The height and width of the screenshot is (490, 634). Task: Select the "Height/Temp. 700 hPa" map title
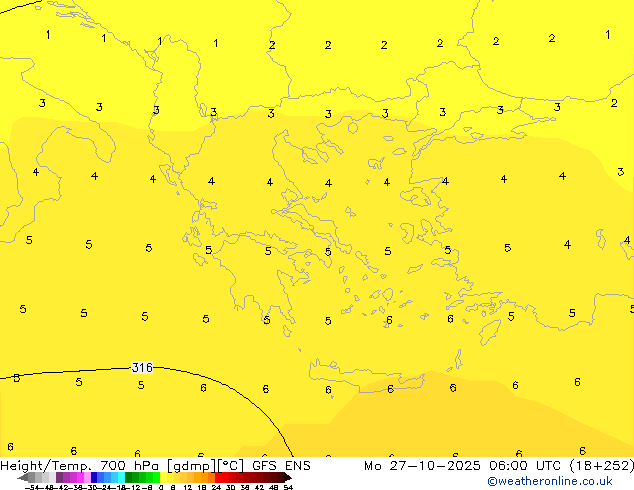(x=82, y=466)
